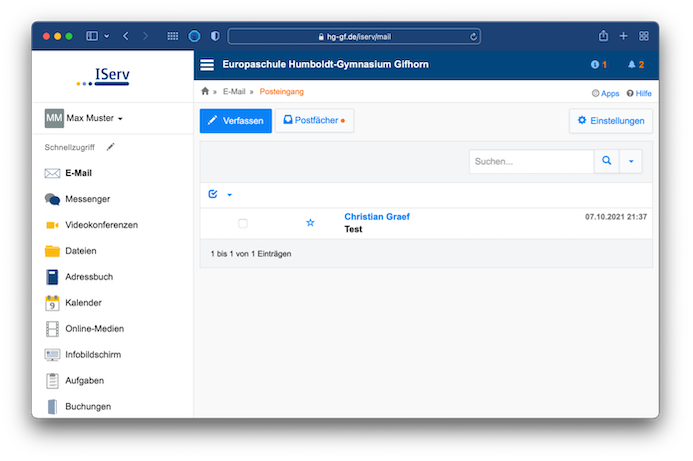This screenshot has width=693, height=461.
Task: Click the magnifier search button
Action: pos(606,161)
